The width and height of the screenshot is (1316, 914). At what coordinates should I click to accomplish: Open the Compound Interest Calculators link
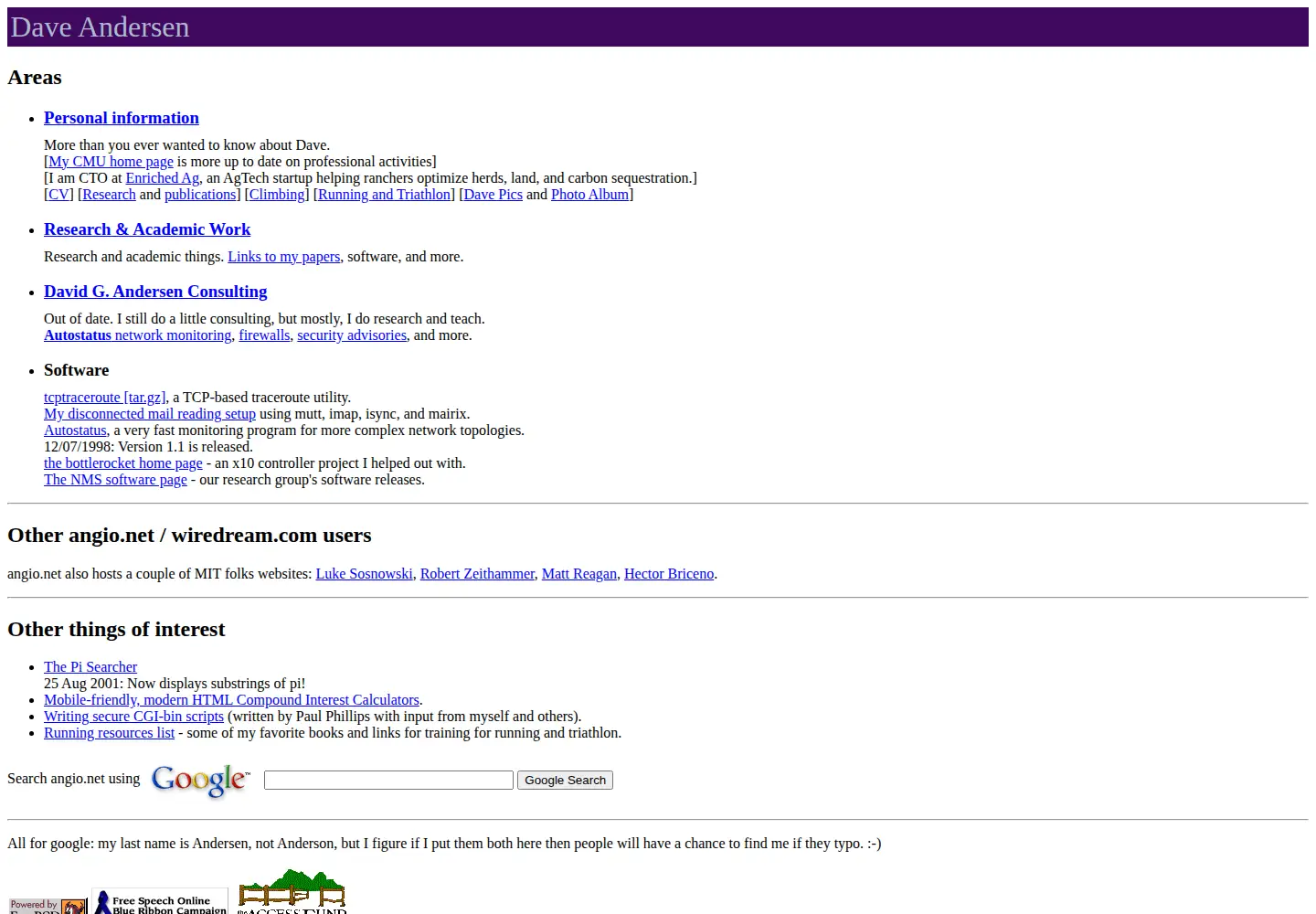[231, 700]
